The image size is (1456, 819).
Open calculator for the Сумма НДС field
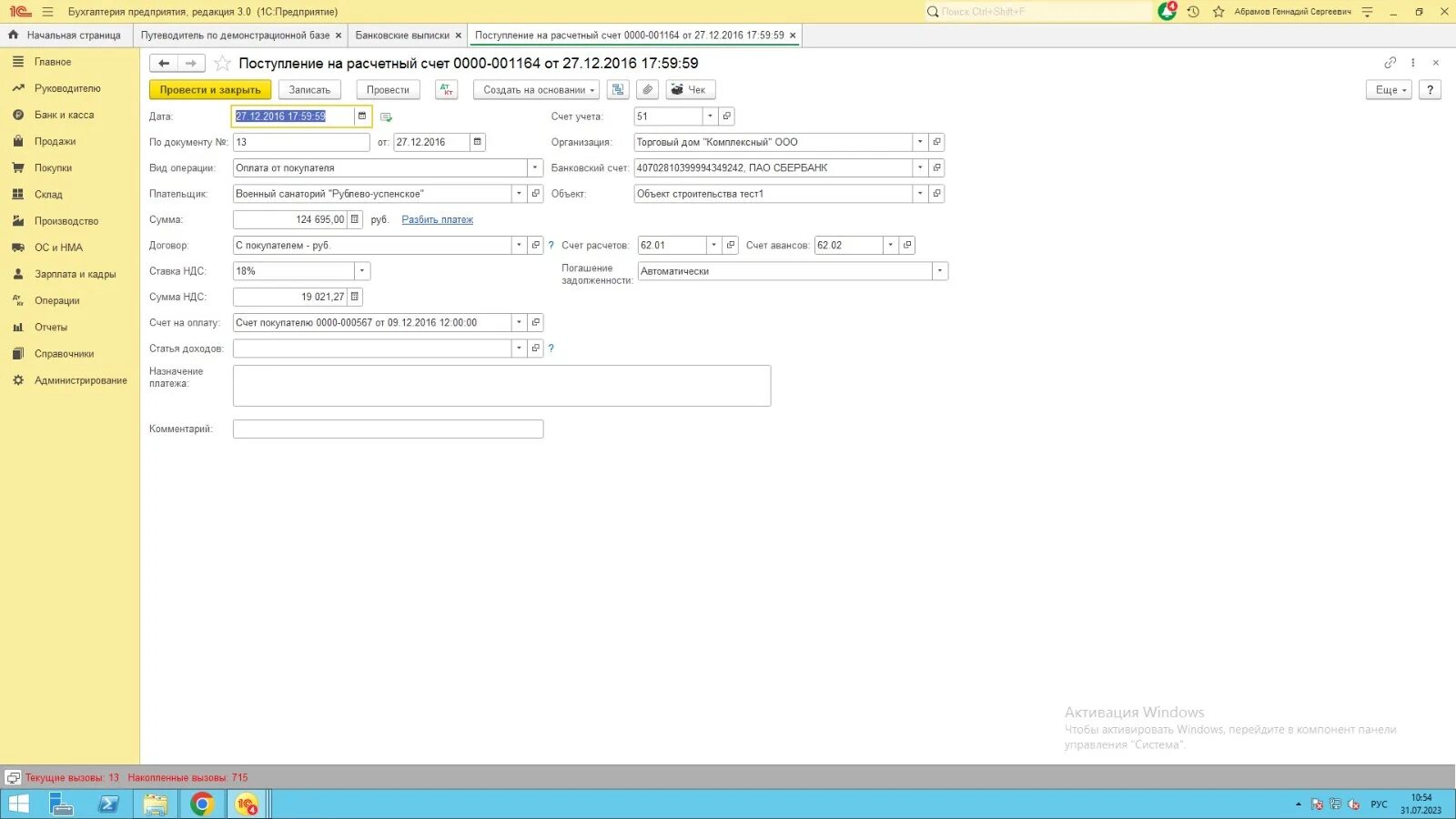pos(355,297)
